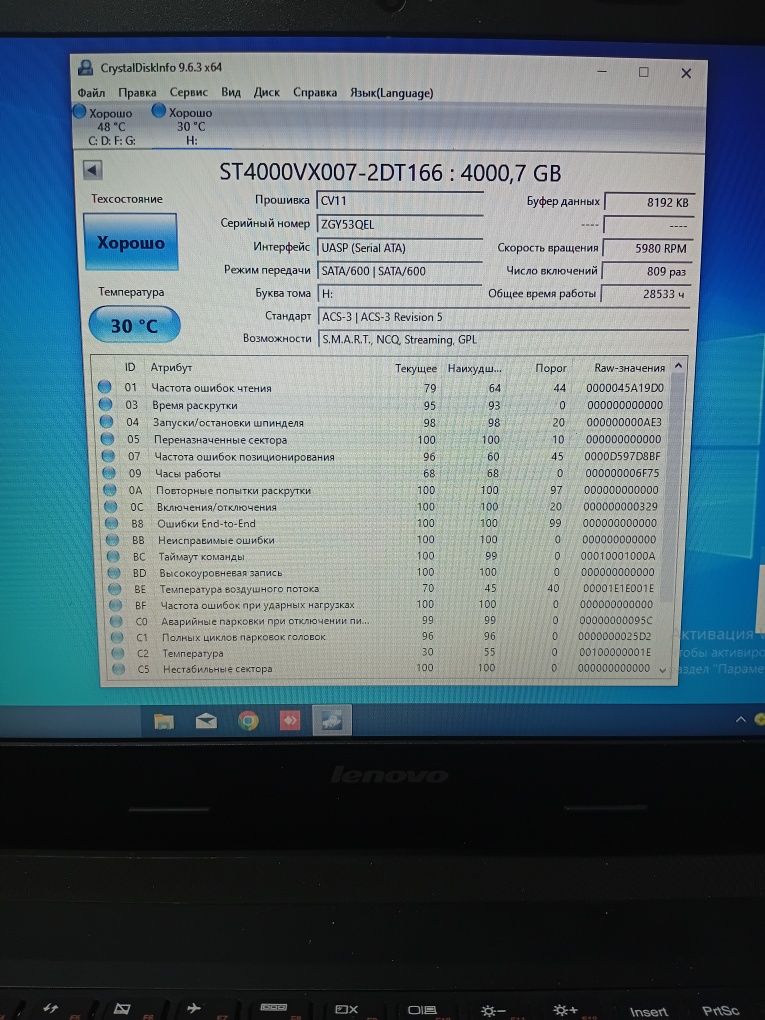
Task: Open the Mail app from the taskbar
Action: (206, 720)
